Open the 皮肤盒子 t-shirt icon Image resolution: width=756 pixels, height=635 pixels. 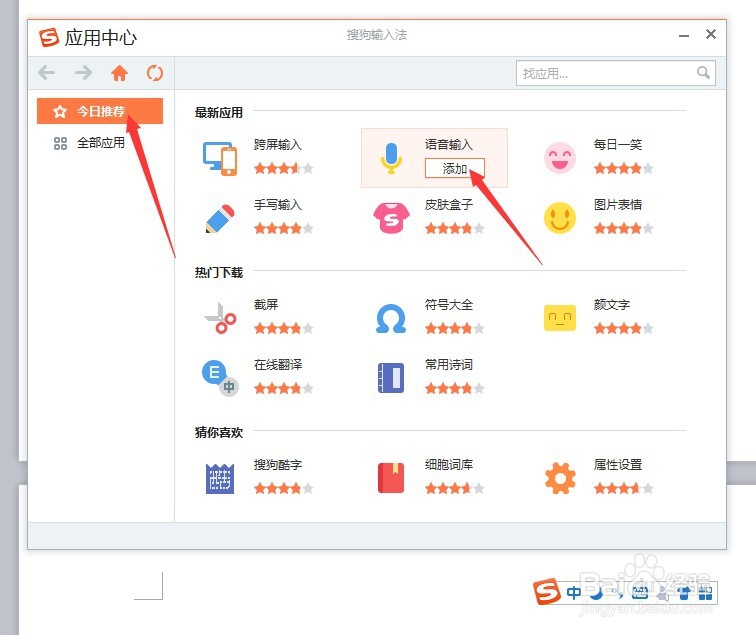tap(391, 218)
